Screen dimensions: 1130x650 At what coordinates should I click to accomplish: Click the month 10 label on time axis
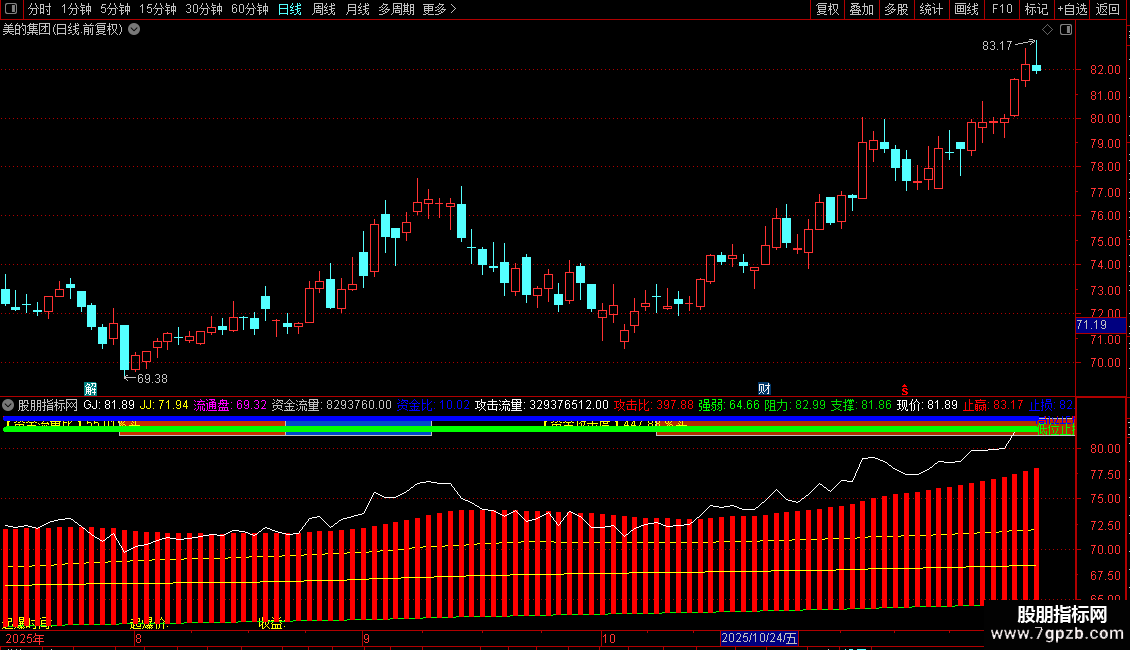tap(609, 638)
